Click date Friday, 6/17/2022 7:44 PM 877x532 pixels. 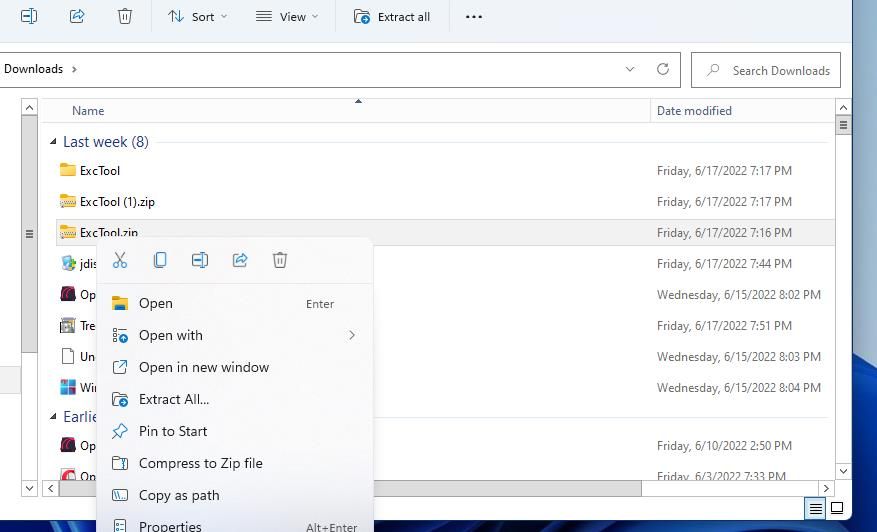coord(724,263)
